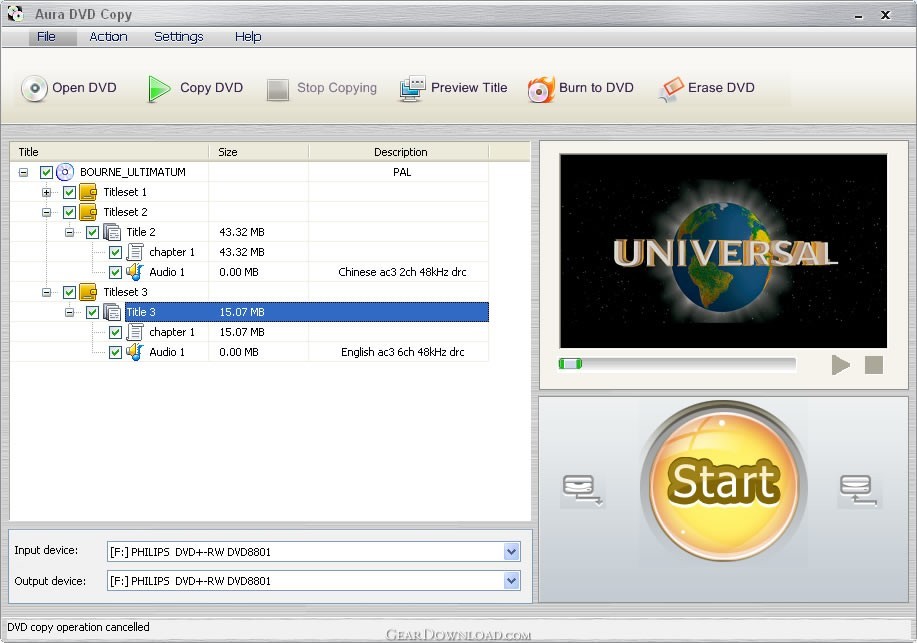The height and width of the screenshot is (643, 917).
Task: Click the Open DVD label
Action: 84,88
